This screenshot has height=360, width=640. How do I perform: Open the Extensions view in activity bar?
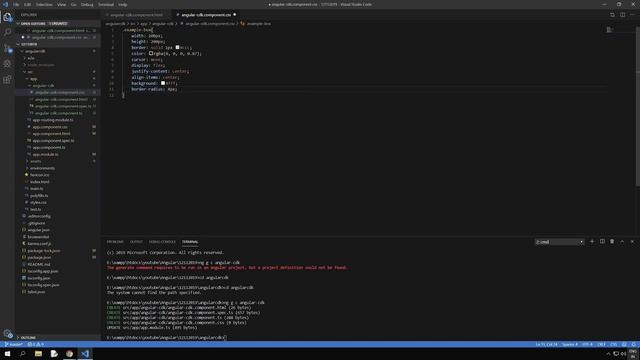[x=7, y=79]
